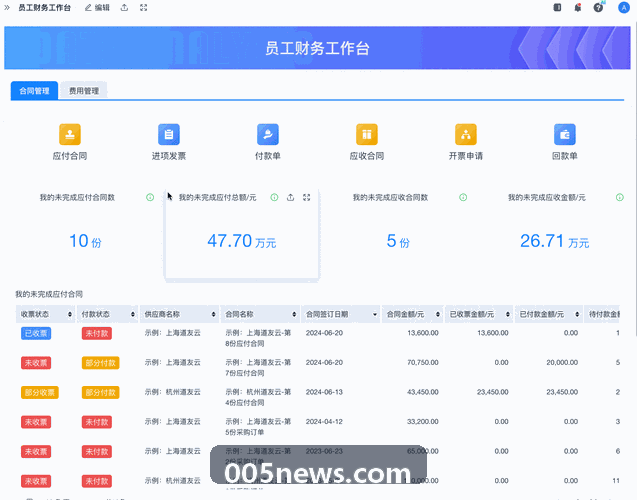Click the 10 份 statistic value

(x=85, y=241)
